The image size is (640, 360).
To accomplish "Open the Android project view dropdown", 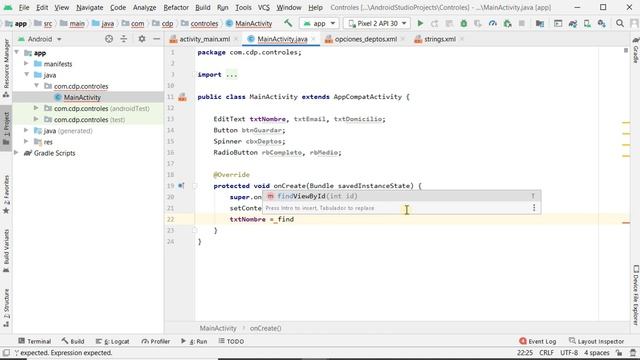I will pos(40,39).
